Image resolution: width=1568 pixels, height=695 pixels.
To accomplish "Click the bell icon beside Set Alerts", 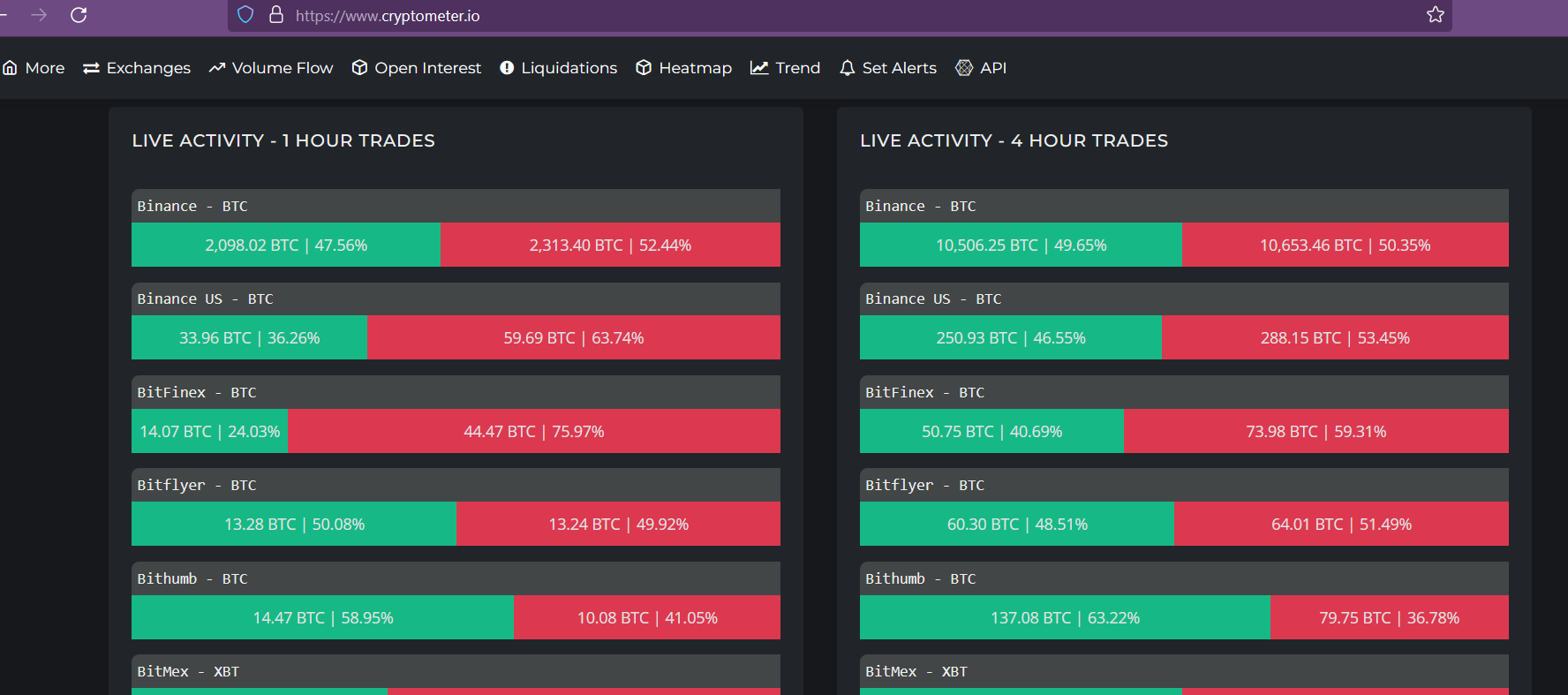I will pos(847,68).
